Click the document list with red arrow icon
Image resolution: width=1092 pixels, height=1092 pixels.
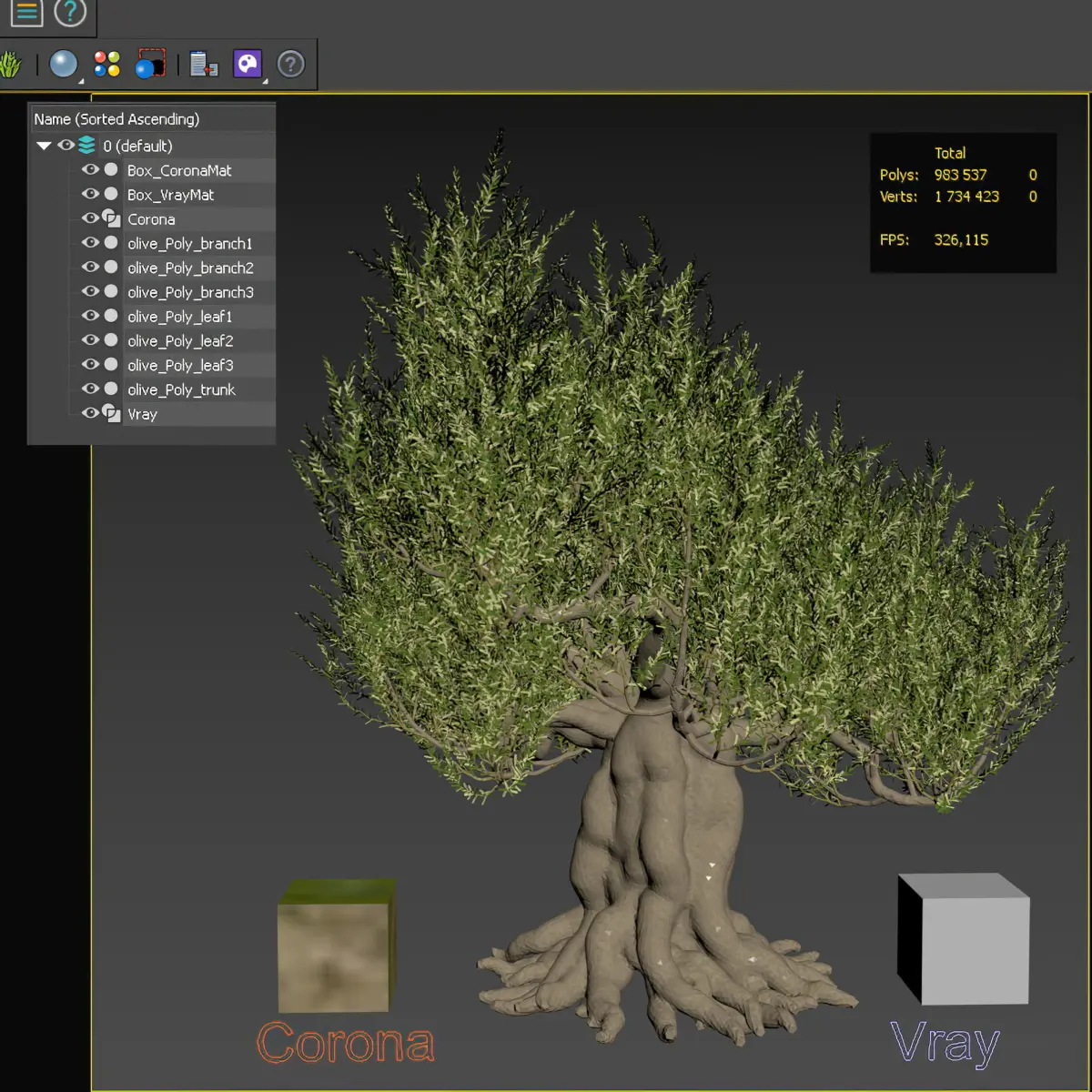203,65
